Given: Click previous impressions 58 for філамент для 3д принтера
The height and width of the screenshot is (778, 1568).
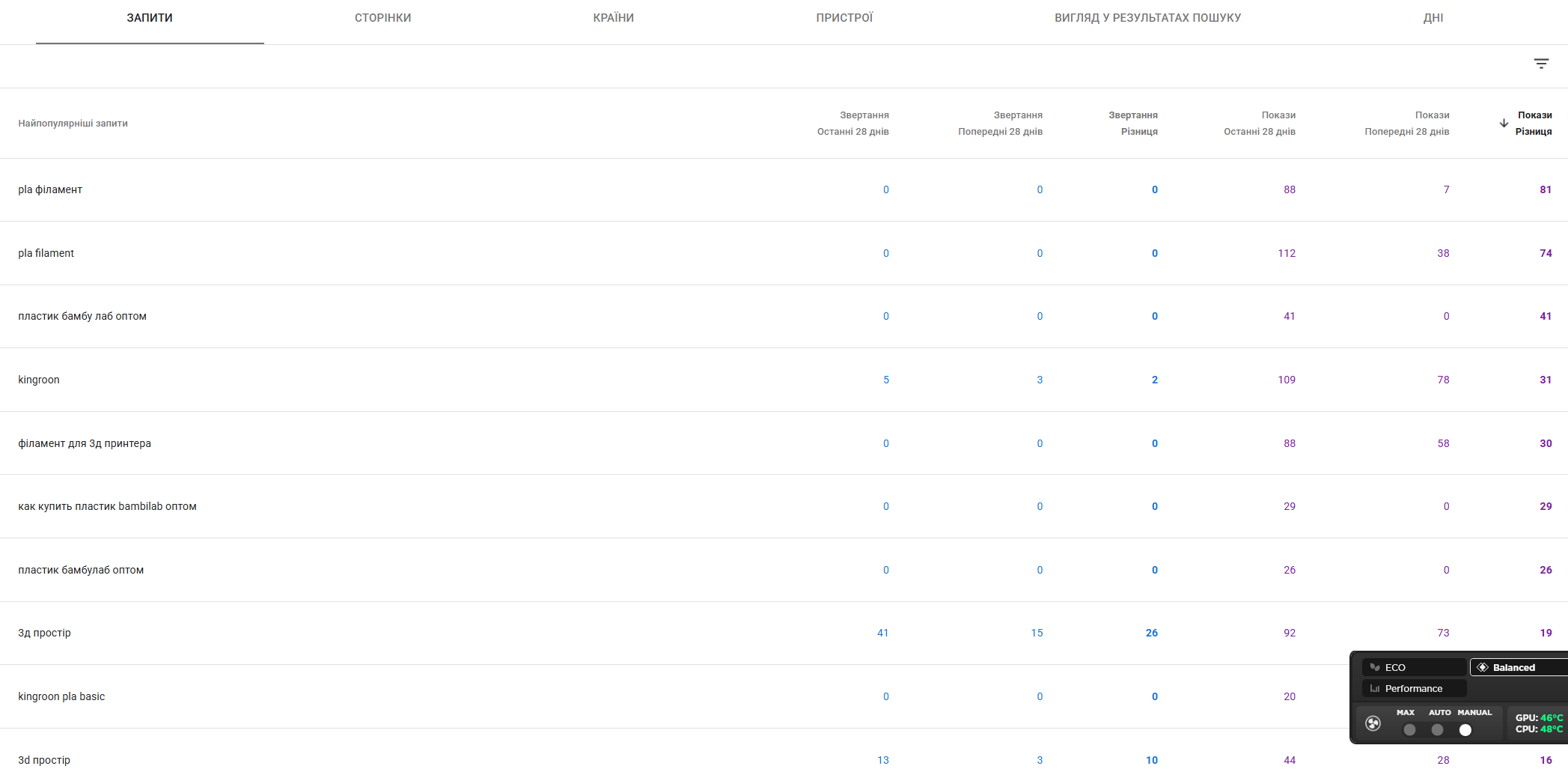Looking at the screenshot, I should (1443, 443).
